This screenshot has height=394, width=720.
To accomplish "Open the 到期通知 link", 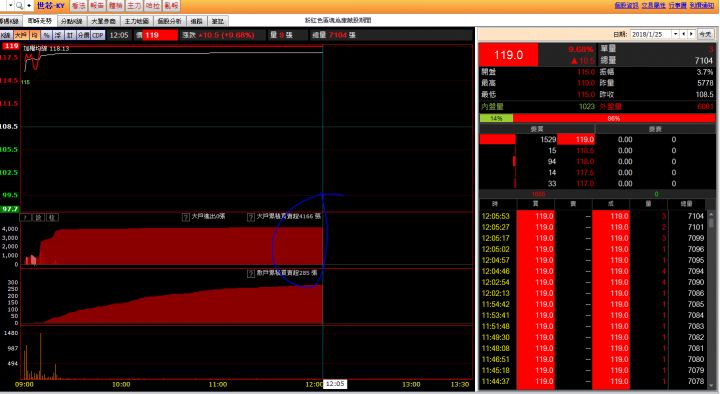I will tap(701, 6).
